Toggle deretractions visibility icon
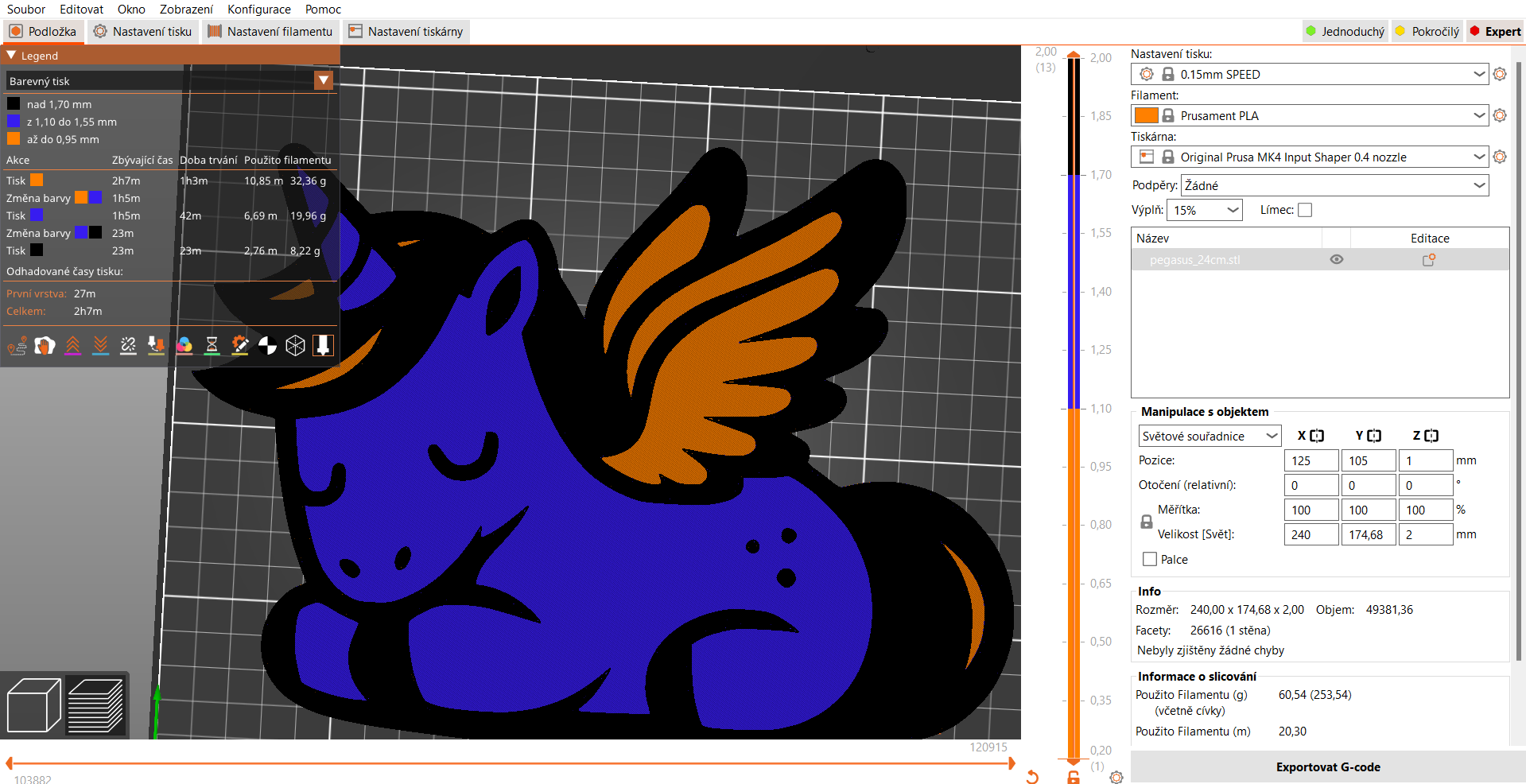This screenshot has height=784, width=1526. [100, 345]
